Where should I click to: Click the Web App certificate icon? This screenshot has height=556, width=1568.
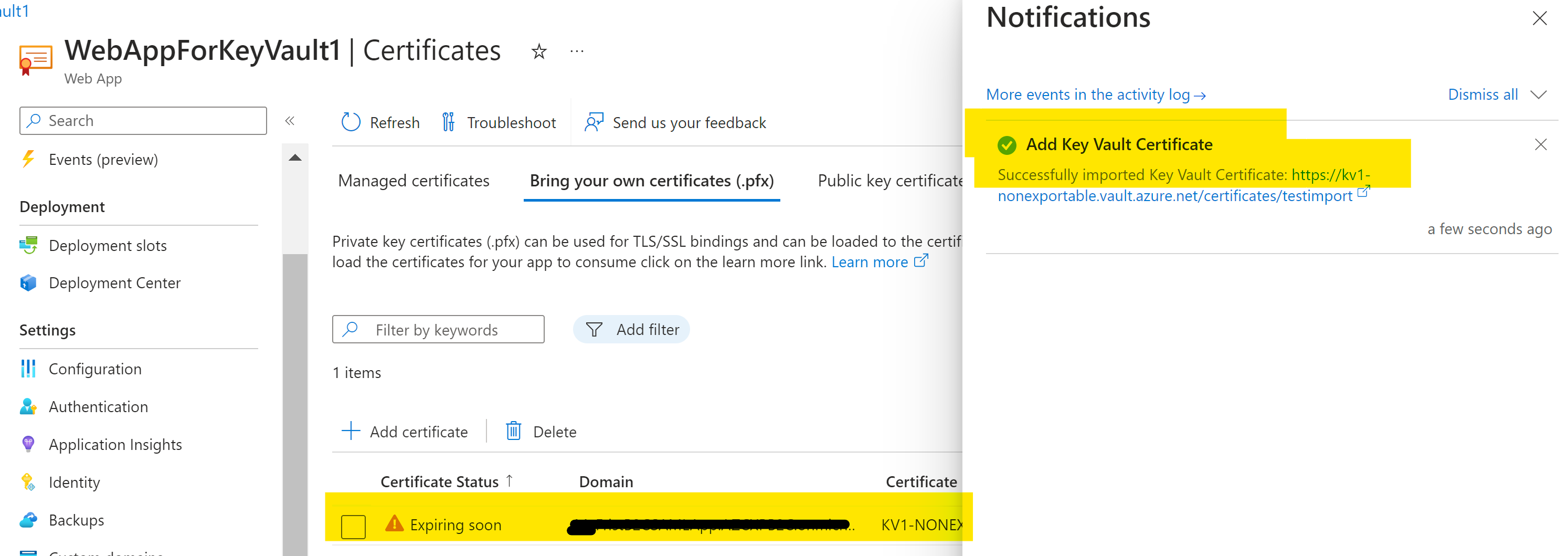pos(35,59)
